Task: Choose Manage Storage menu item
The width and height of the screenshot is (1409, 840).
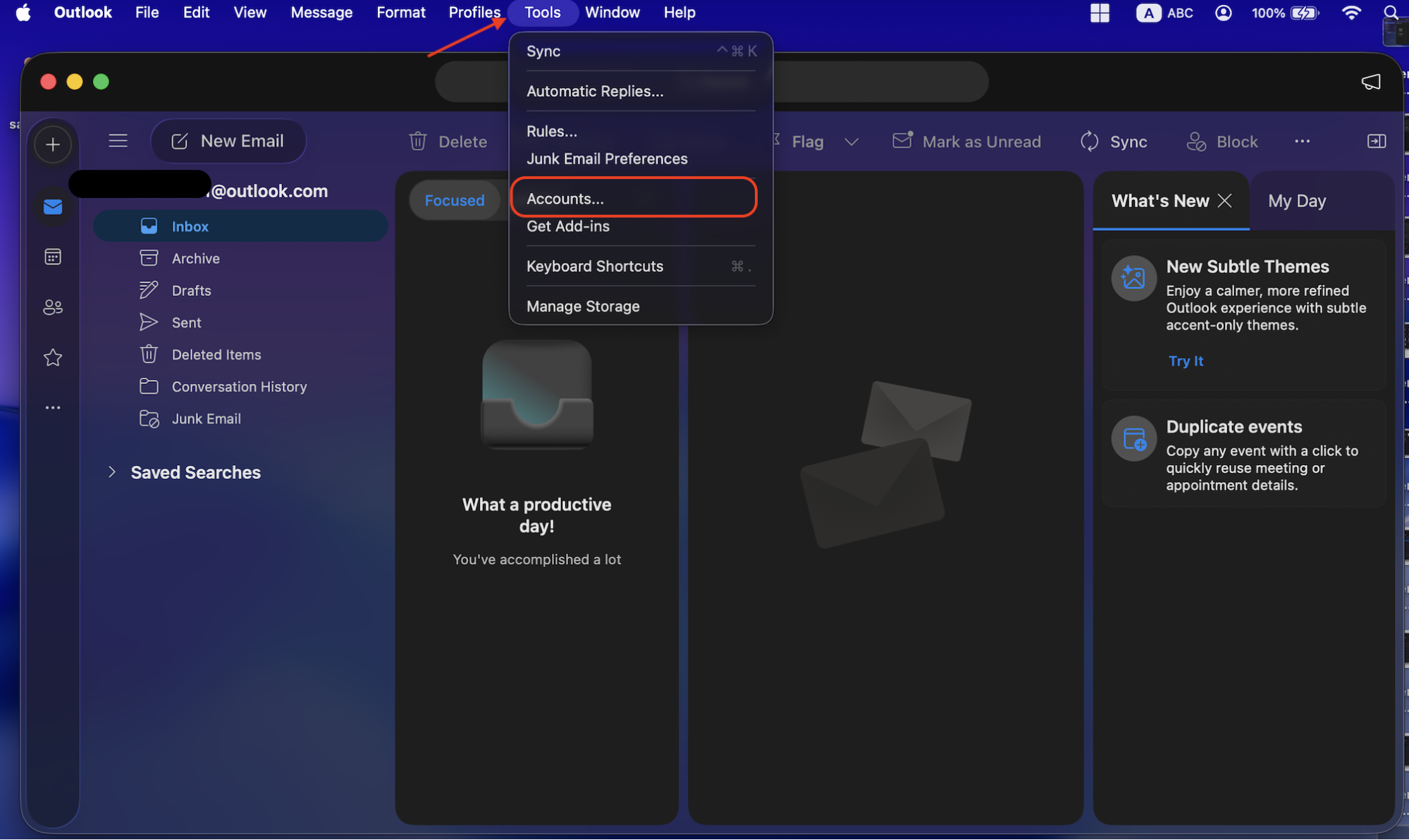Action: [x=641, y=307]
